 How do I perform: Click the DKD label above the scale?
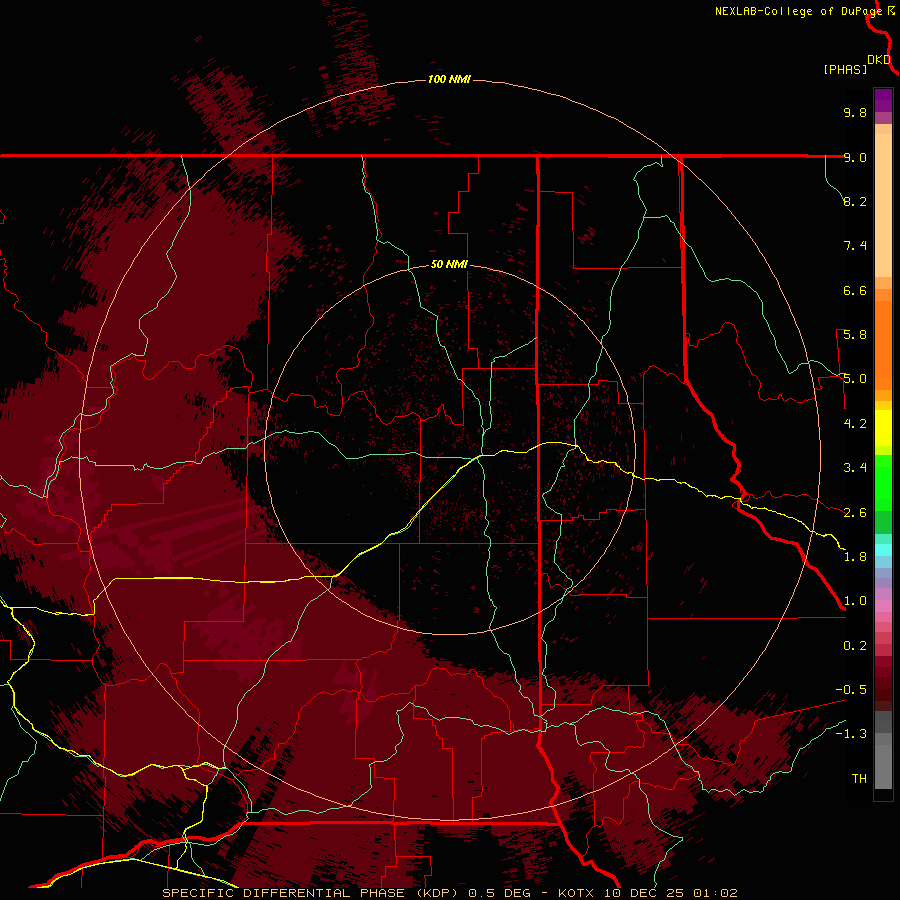(879, 59)
